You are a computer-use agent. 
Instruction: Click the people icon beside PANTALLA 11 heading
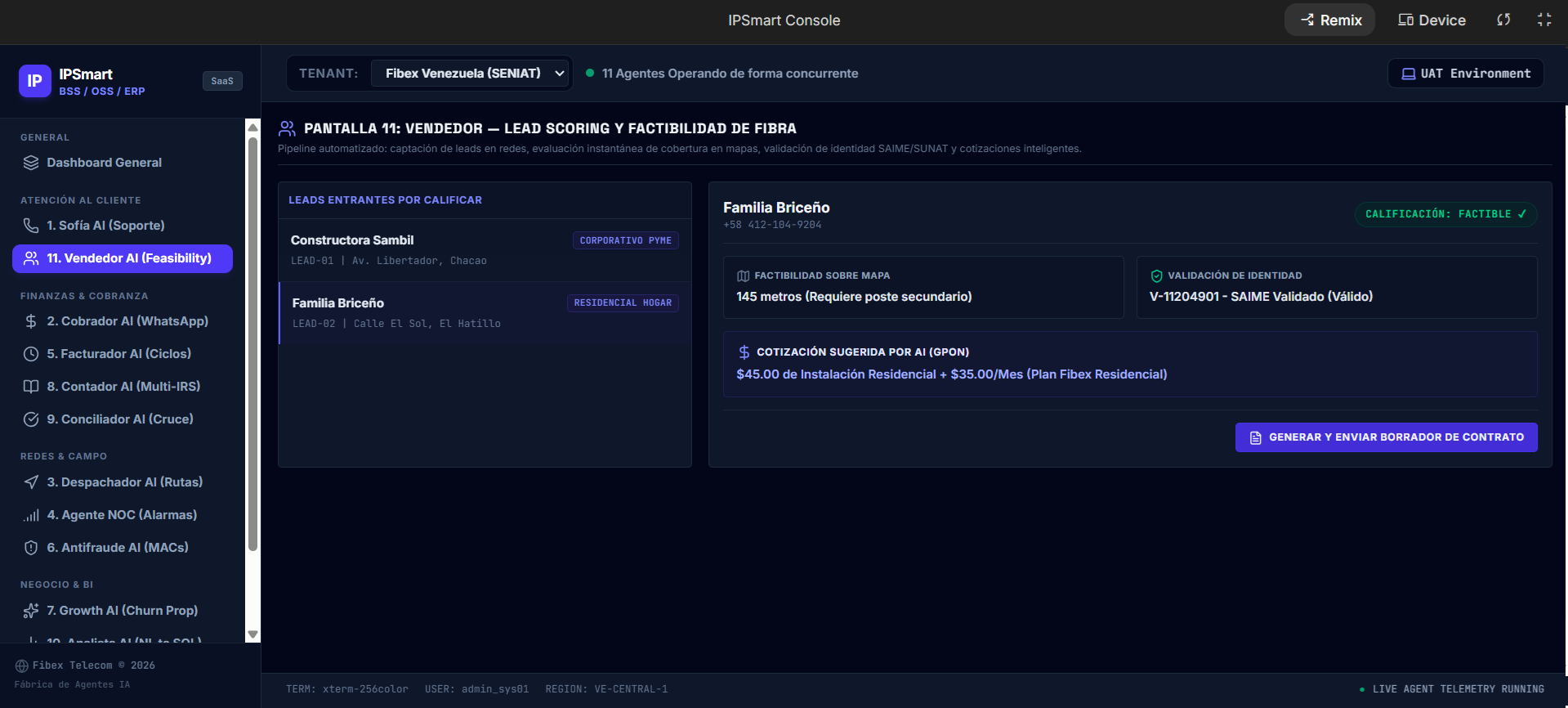287,128
